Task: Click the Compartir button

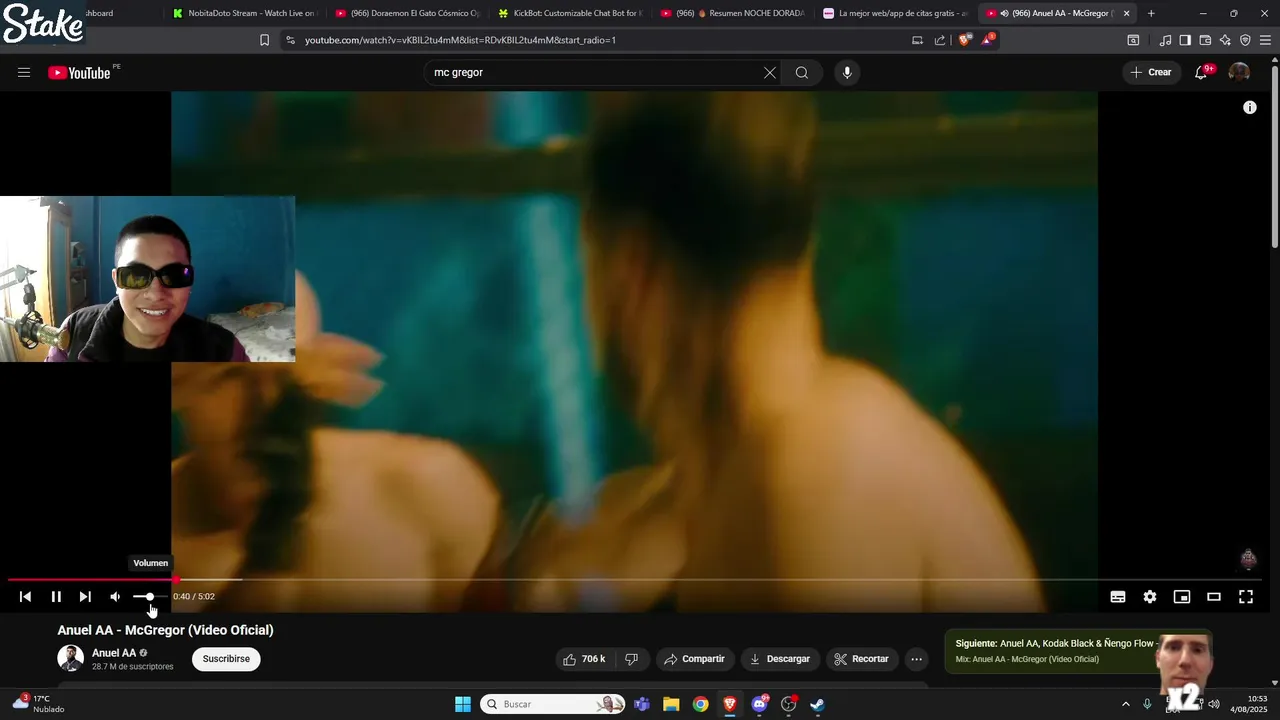Action: (695, 659)
